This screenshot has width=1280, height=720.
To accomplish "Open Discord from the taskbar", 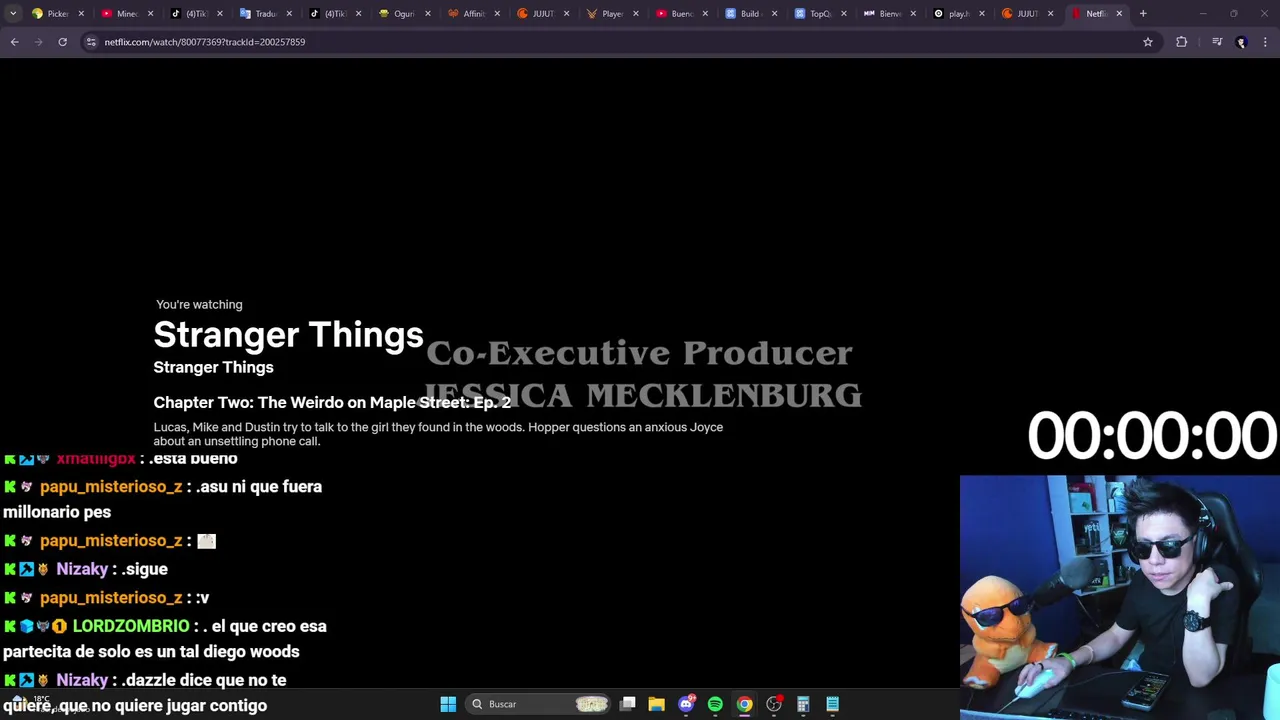I will [x=686, y=704].
